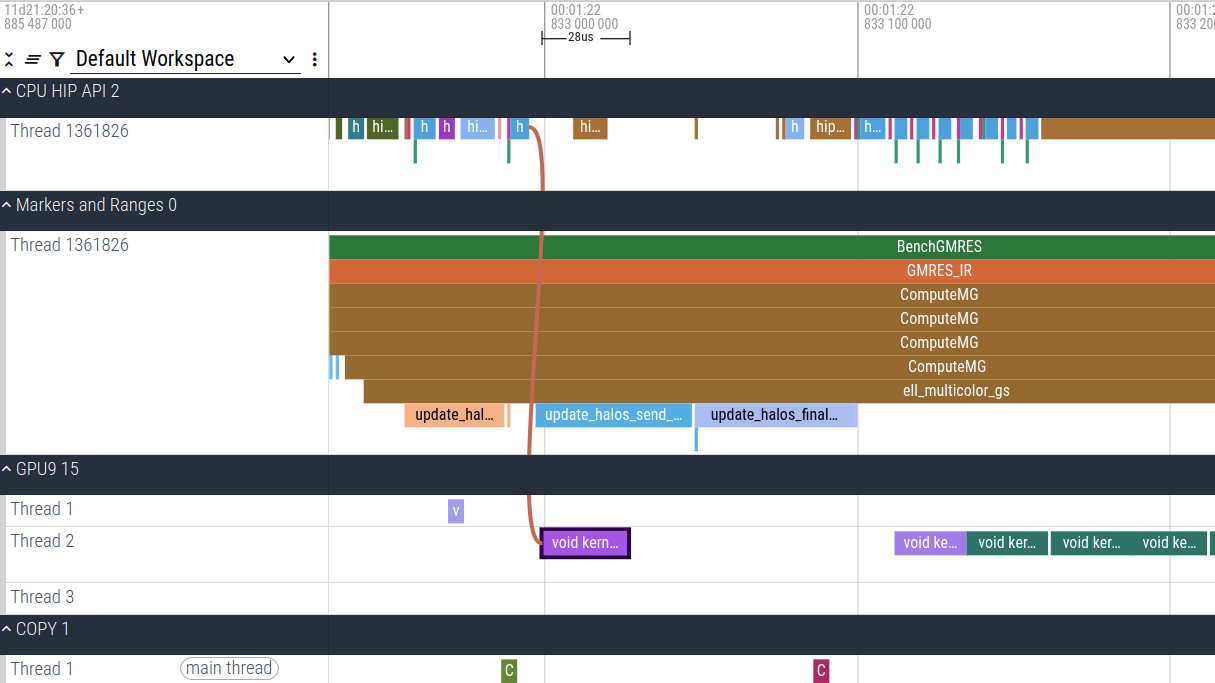
Task: Open the three-dot workspace options menu
Action: tap(315, 59)
